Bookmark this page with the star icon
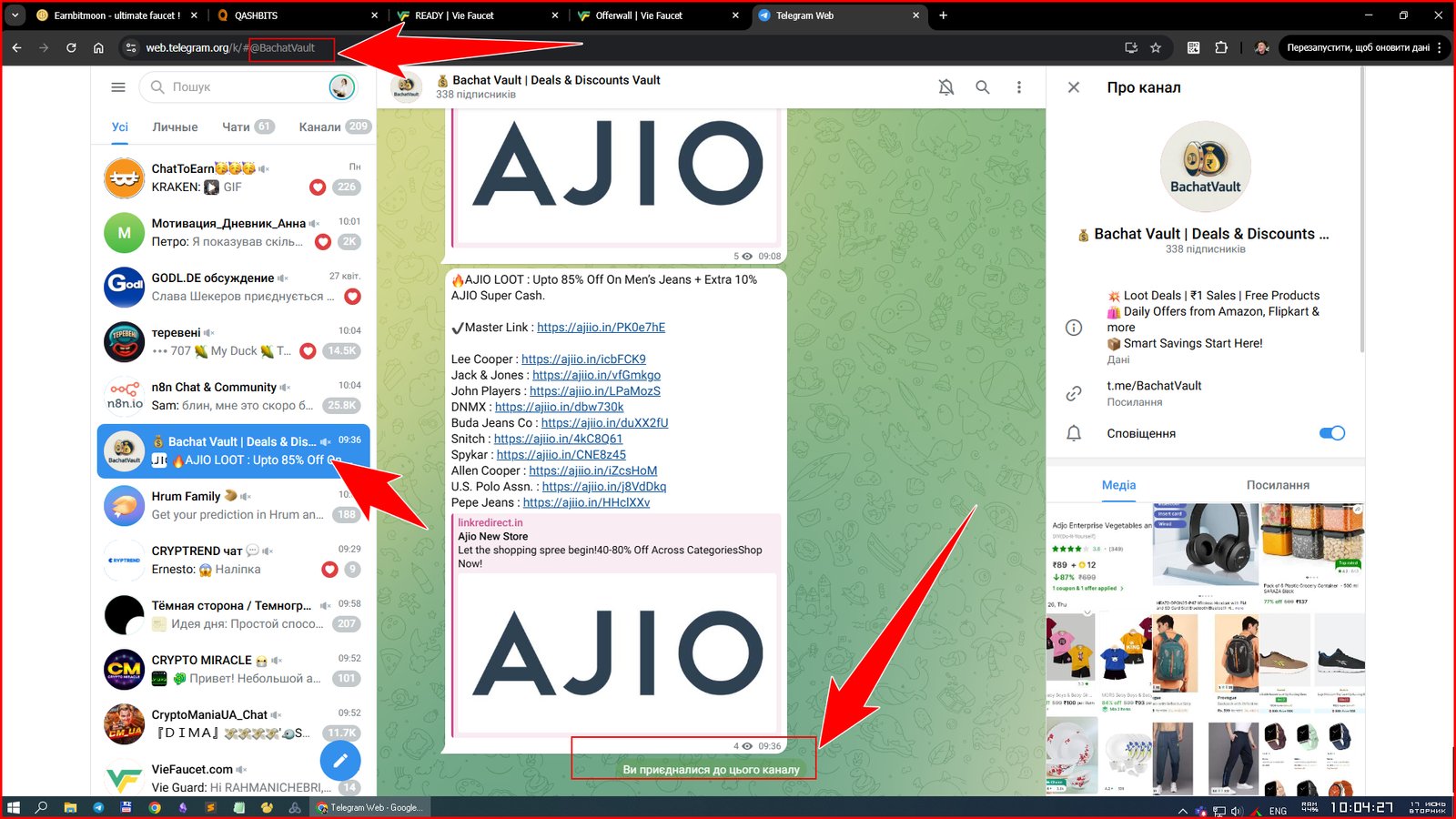Viewport: 1456px width, 819px height. (1156, 47)
